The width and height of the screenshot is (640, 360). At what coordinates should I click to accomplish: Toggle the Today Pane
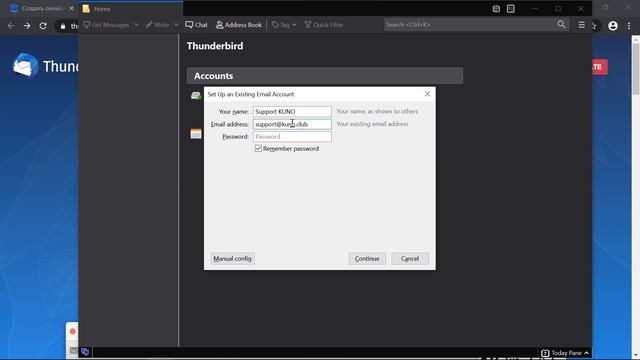tap(565, 353)
